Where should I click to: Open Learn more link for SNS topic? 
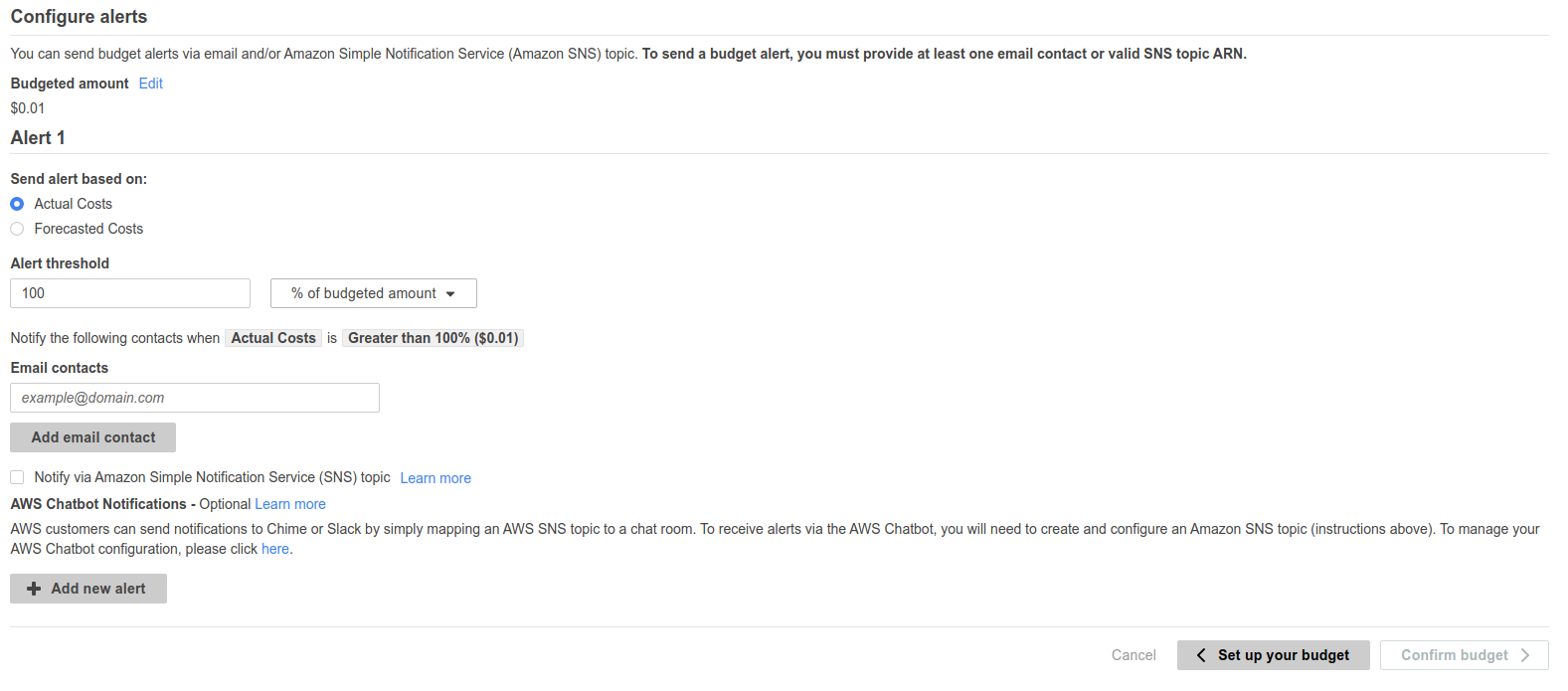(x=436, y=478)
